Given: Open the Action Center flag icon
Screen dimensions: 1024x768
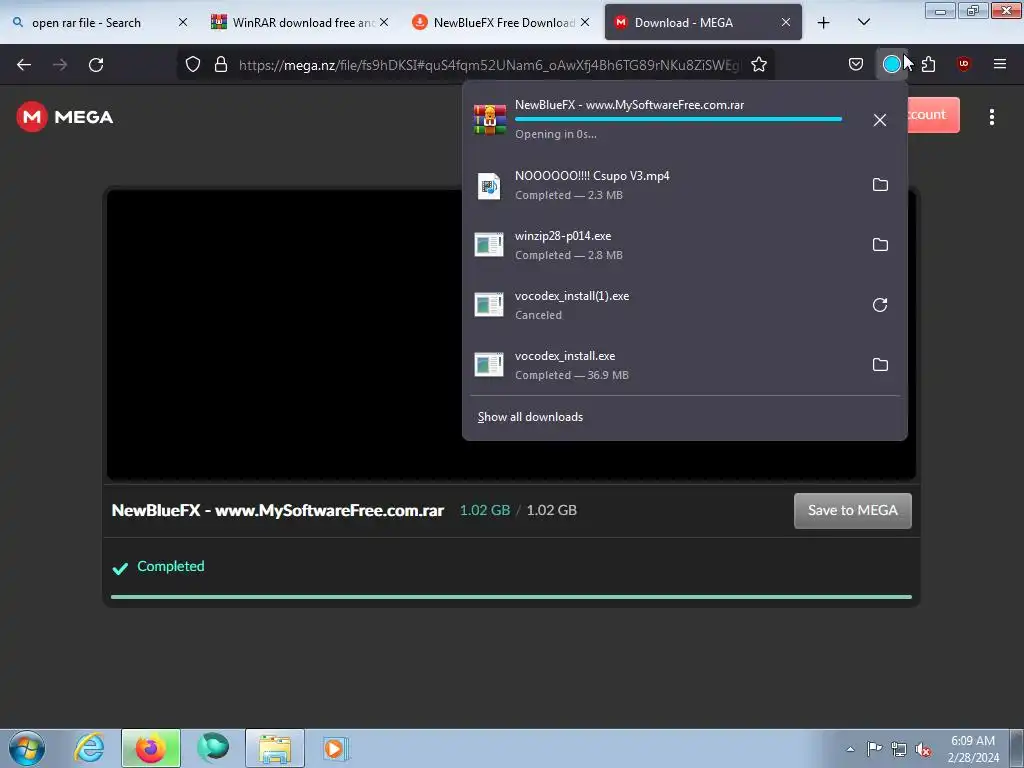Looking at the screenshot, I should click(x=874, y=748).
